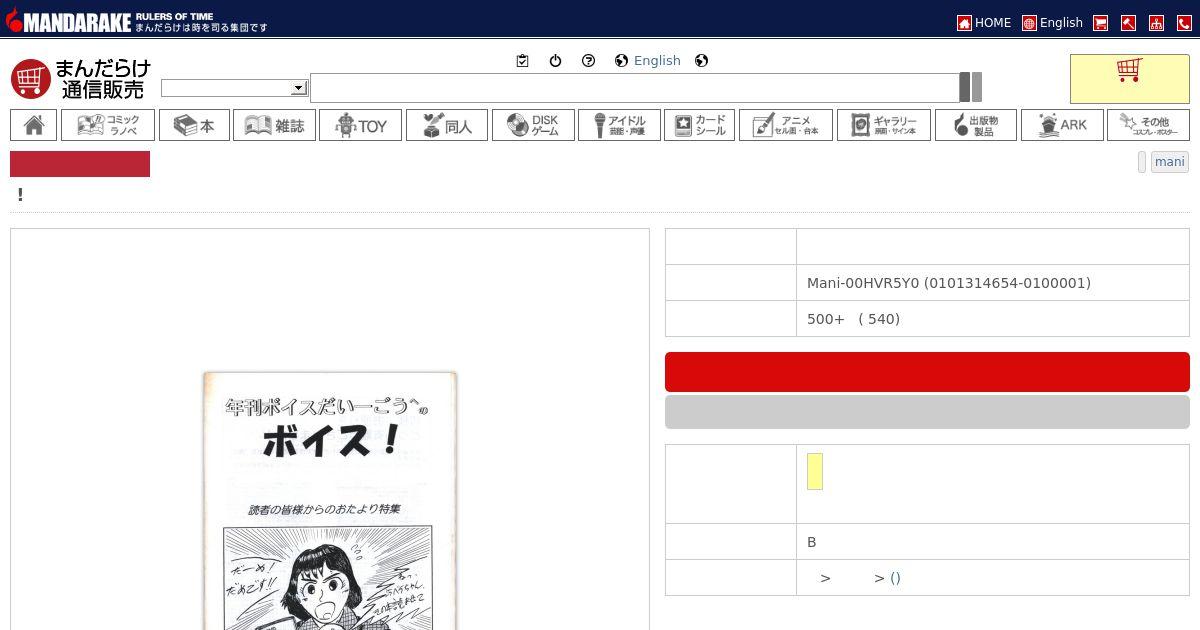Open the 雑誌 magazines category
Viewport: 1200px width, 630px height.
point(274,125)
